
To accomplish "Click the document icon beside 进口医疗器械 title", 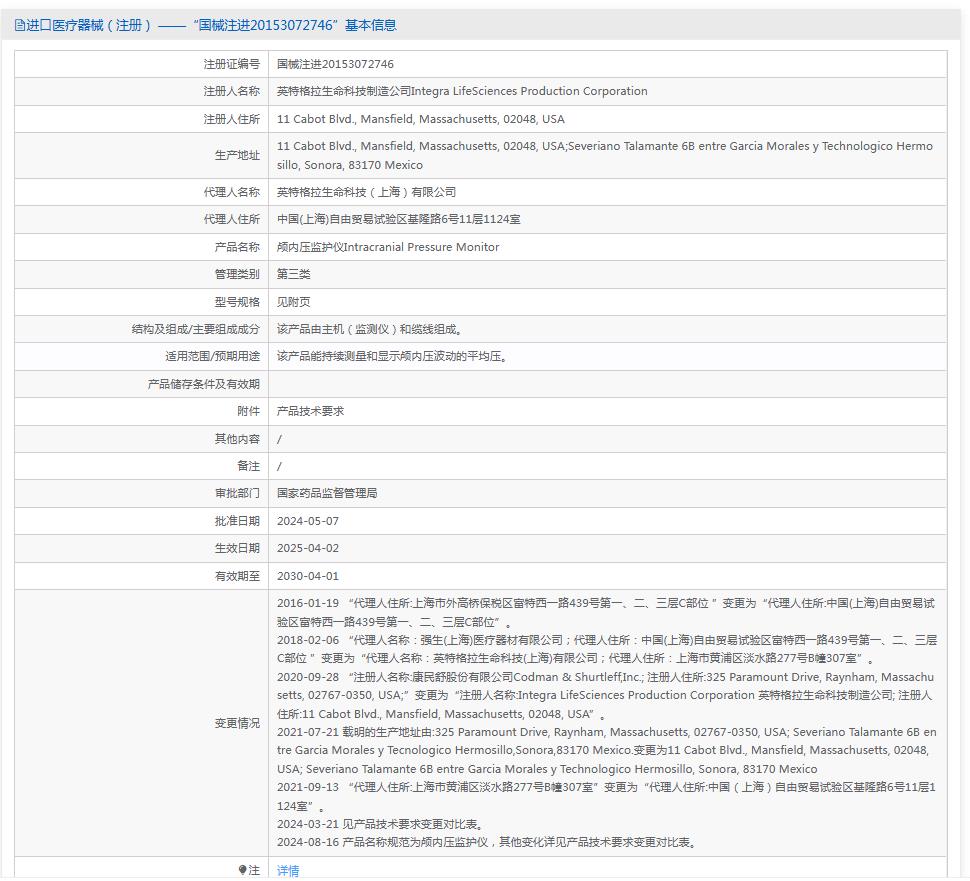I will (x=19, y=25).
